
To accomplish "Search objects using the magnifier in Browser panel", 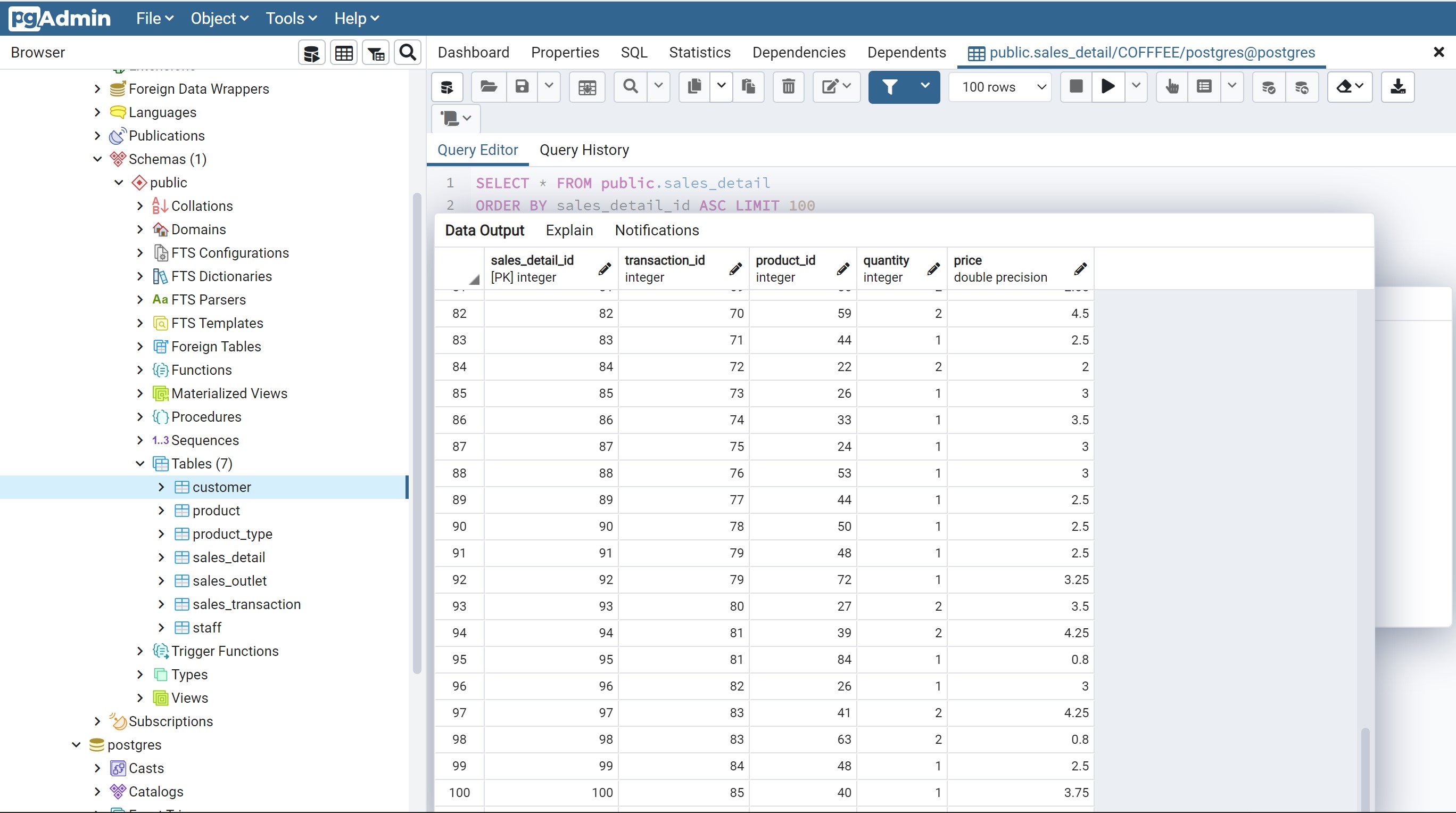I will [x=407, y=52].
